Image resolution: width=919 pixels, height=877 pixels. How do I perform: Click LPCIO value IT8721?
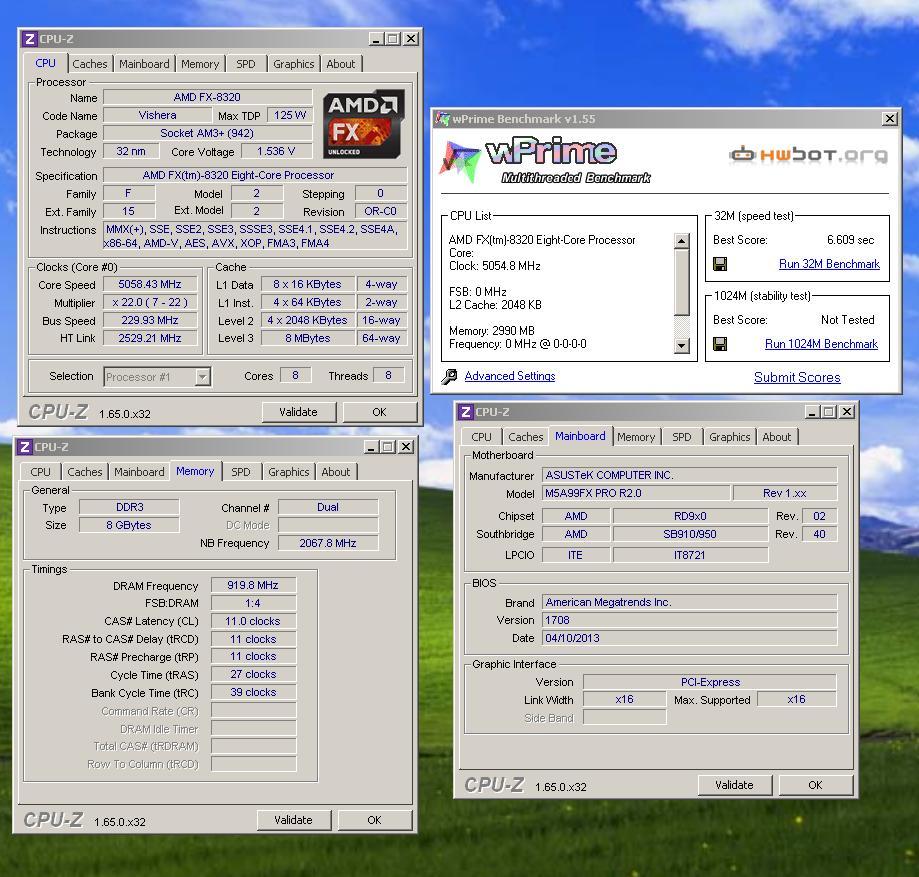690,555
